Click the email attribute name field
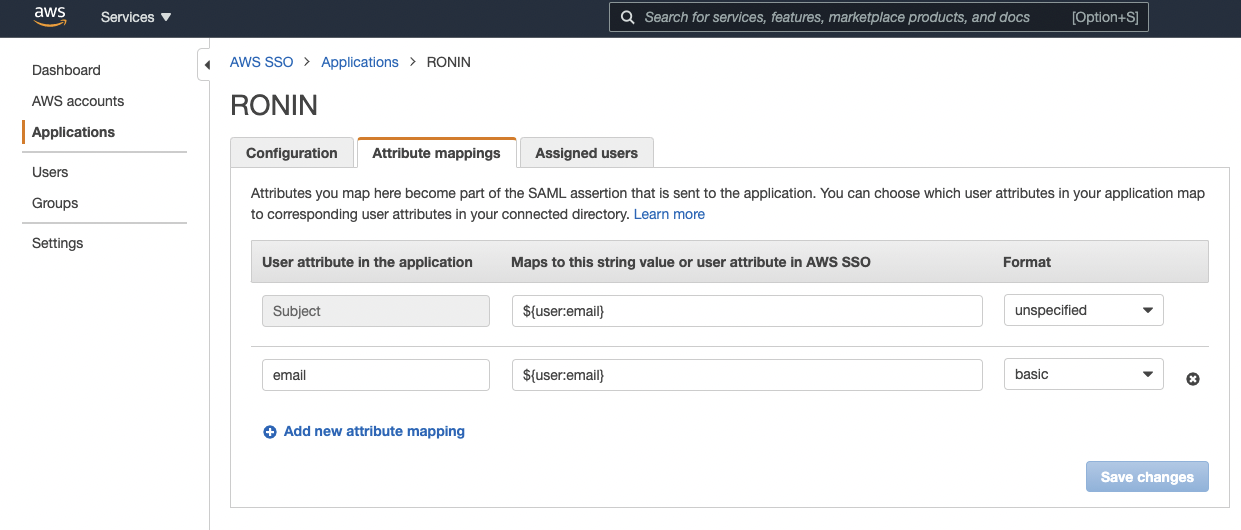Viewport: 1241px width, 530px height. tap(375, 375)
